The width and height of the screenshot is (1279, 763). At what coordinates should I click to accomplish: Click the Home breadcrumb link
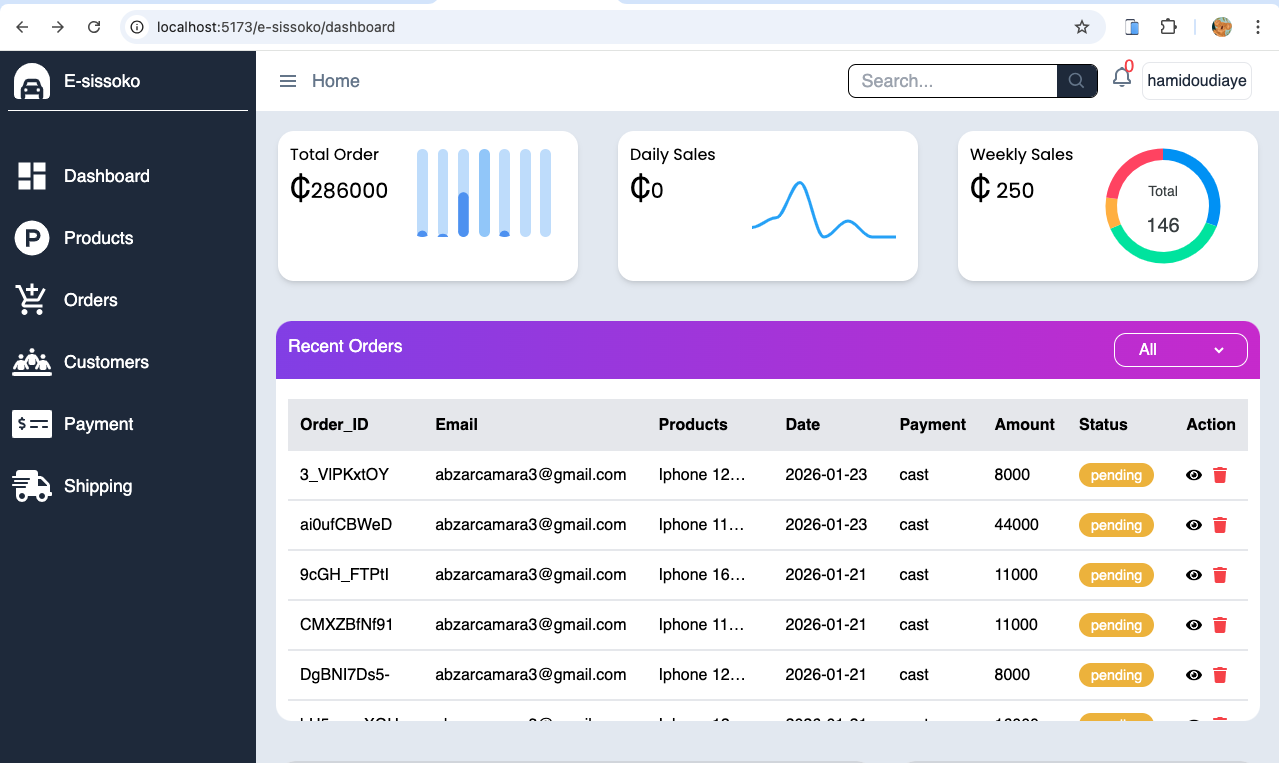coord(336,81)
